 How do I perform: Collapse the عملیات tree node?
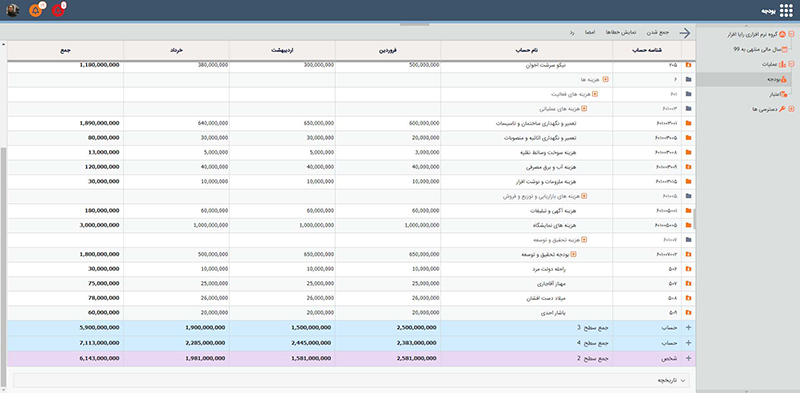(x=791, y=64)
